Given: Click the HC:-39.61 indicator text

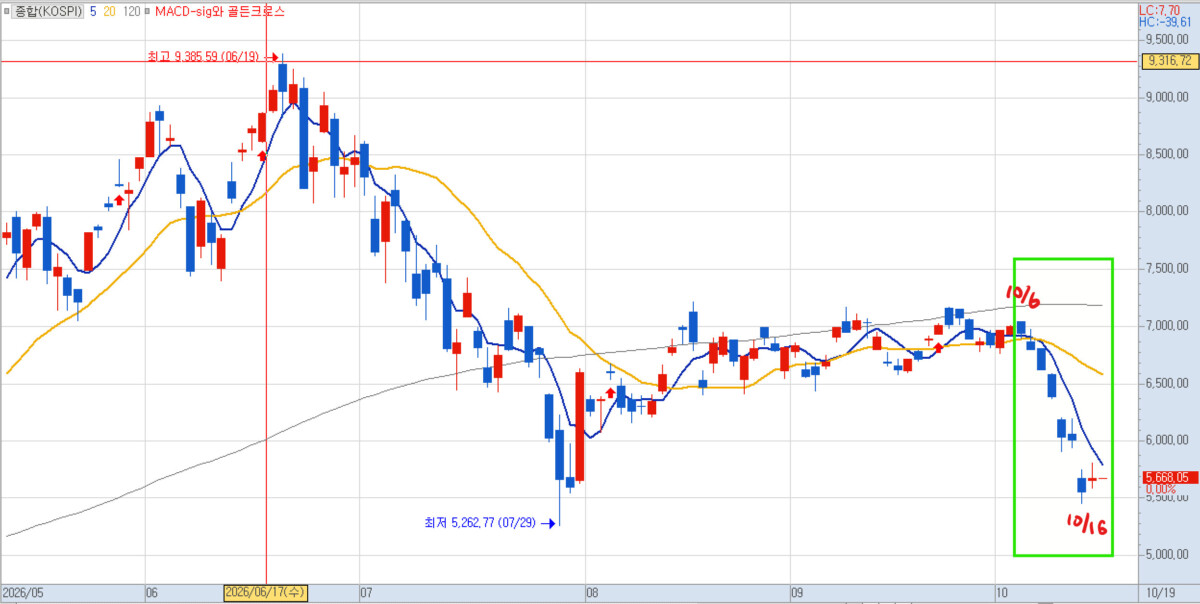Looking at the screenshot, I should pos(1165,20).
